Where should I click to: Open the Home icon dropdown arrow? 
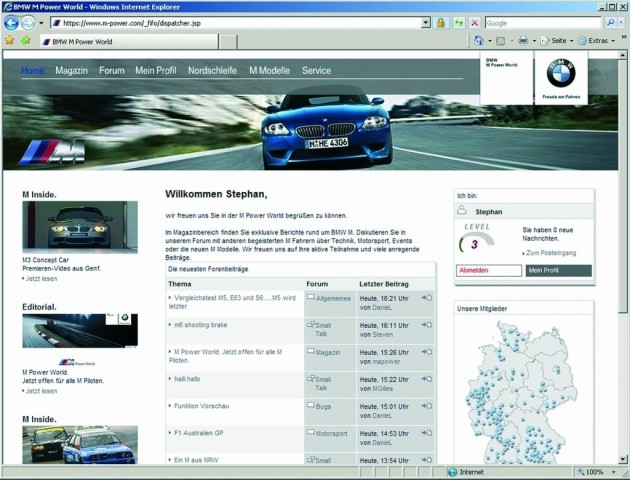click(x=490, y=41)
